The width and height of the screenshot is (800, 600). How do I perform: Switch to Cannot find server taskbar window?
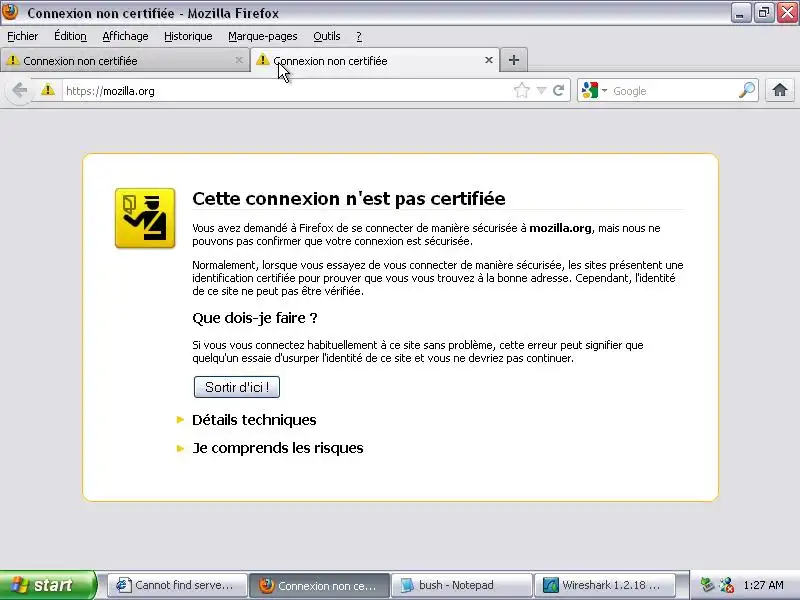177,585
